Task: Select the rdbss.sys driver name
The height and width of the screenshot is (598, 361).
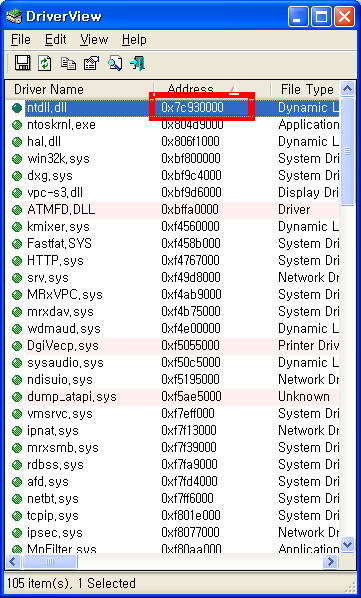Action: pos(55,465)
